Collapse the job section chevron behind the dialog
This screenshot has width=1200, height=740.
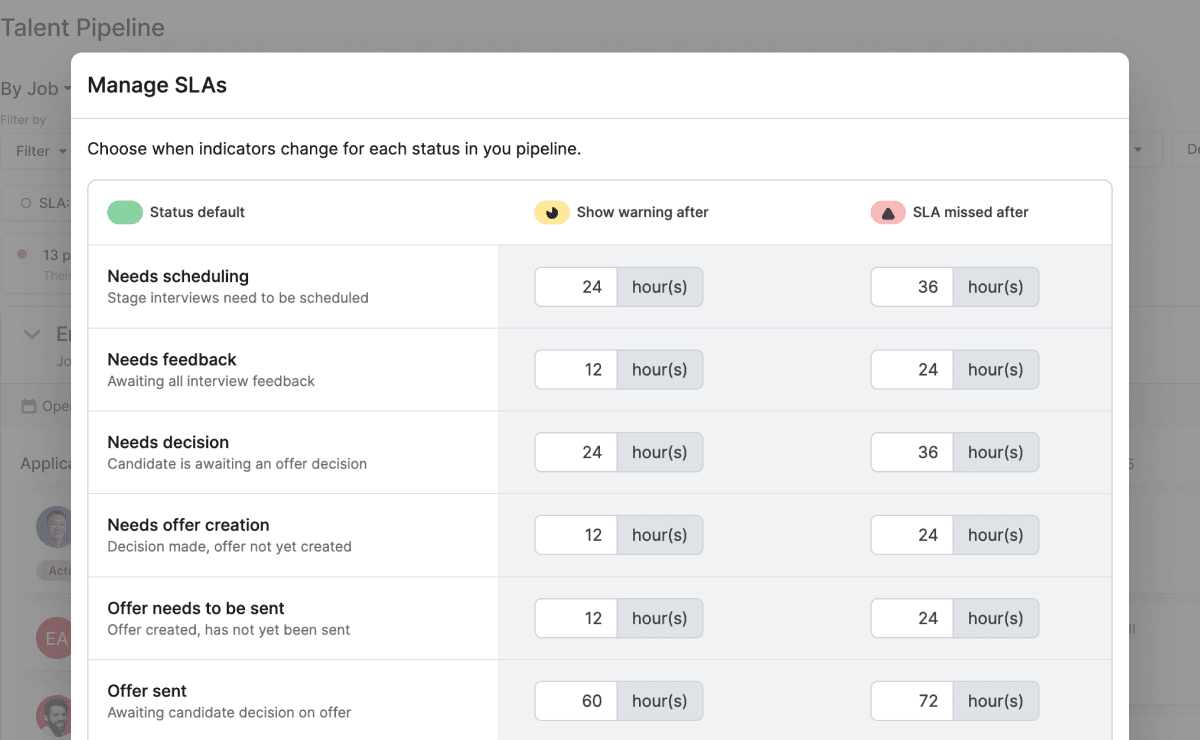click(x=31, y=335)
